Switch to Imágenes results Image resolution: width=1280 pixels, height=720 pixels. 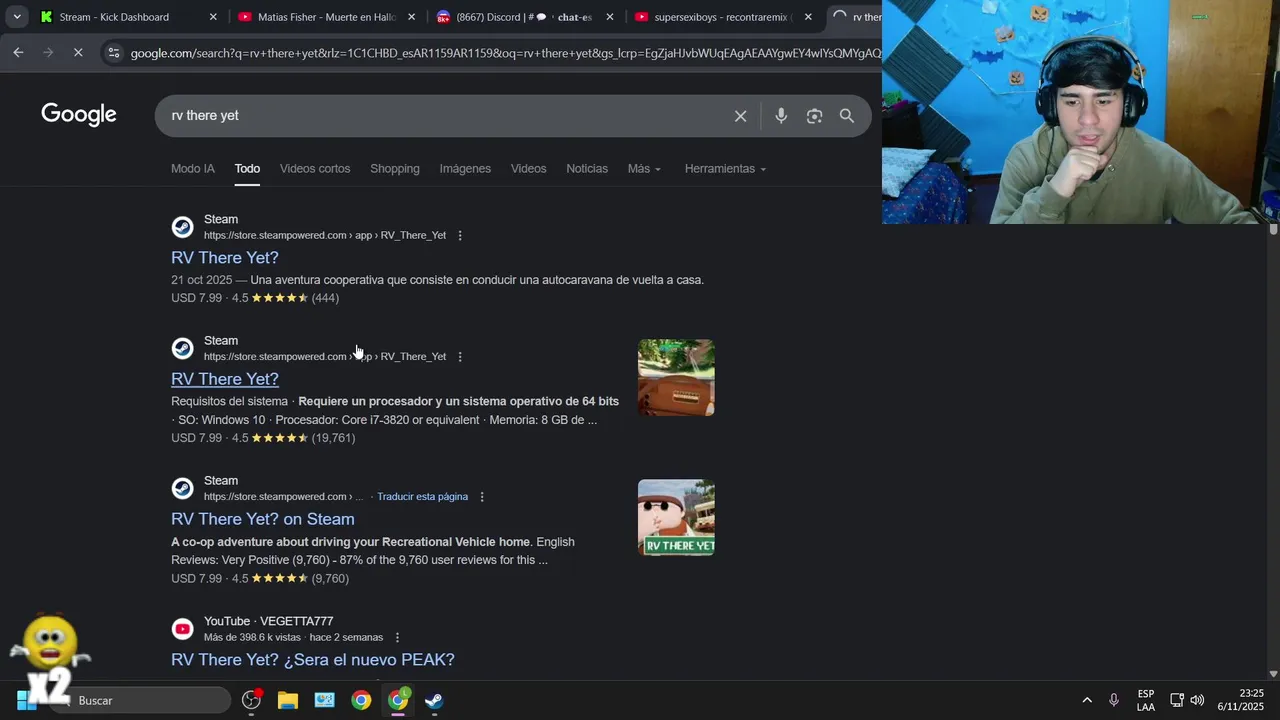tap(465, 169)
